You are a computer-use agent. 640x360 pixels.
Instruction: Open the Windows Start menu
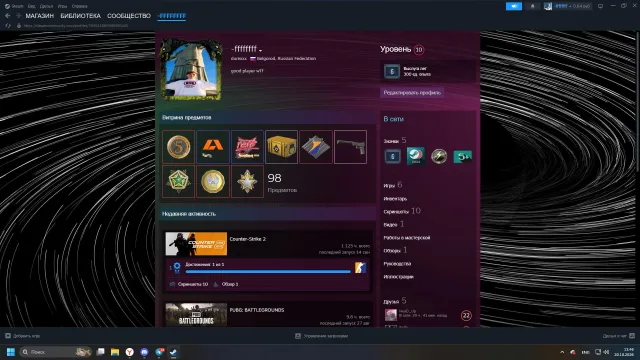click(x=11, y=352)
